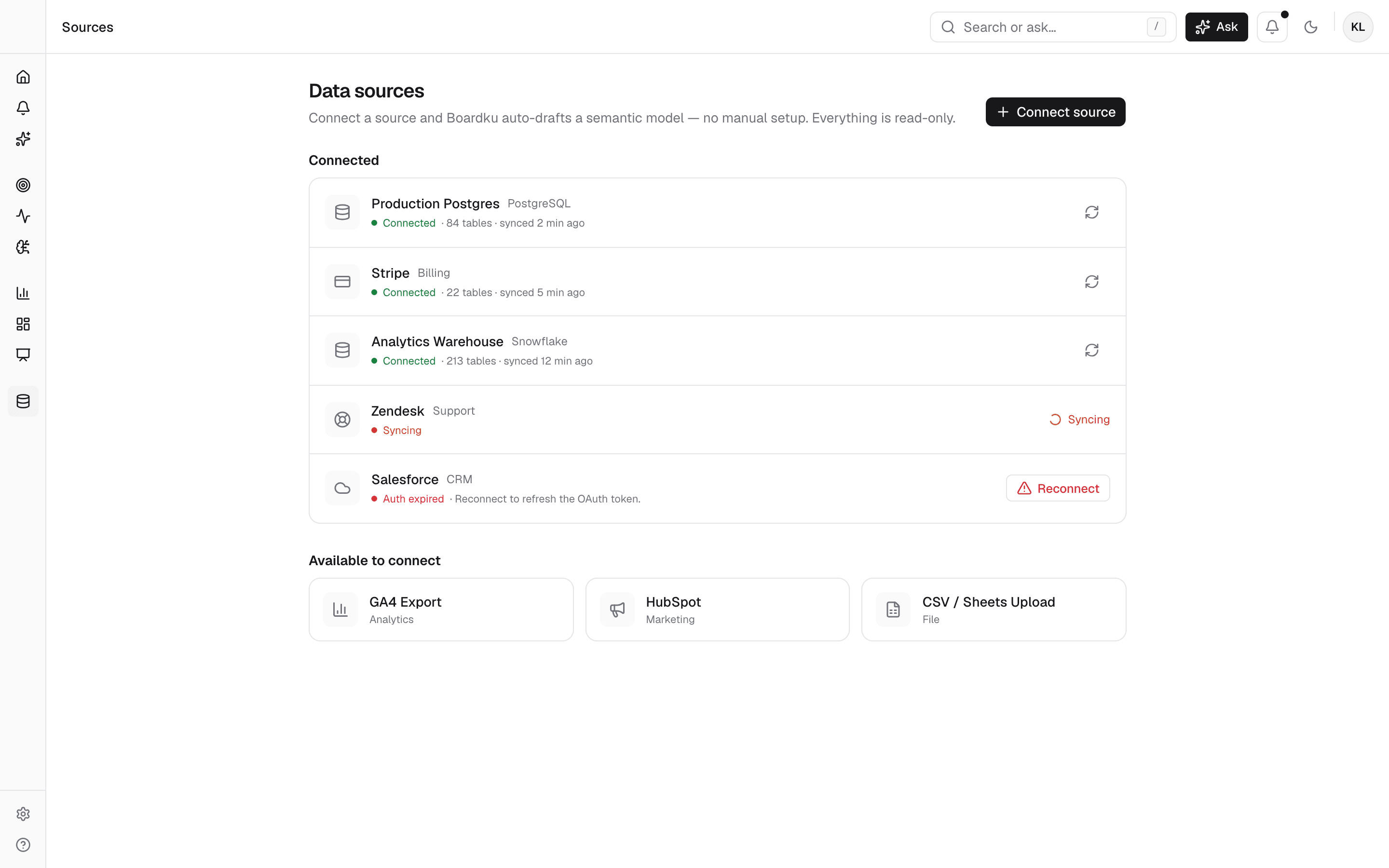Click the '22 tables · synced 5 min ago' text
The width and height of the screenshot is (1389, 868).
point(516,293)
